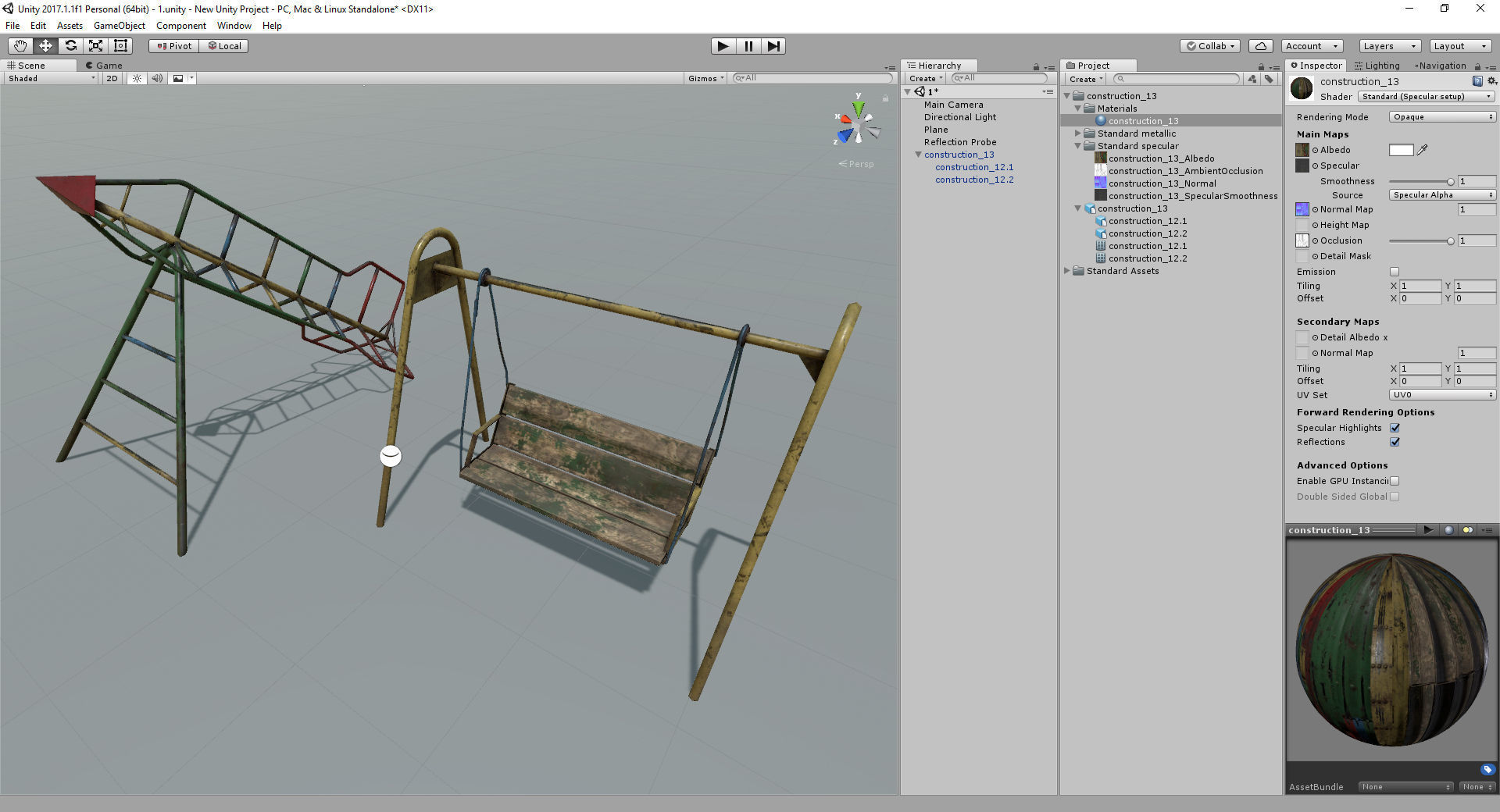Start Play mode
Screen dimensions: 1500x812
tap(723, 46)
